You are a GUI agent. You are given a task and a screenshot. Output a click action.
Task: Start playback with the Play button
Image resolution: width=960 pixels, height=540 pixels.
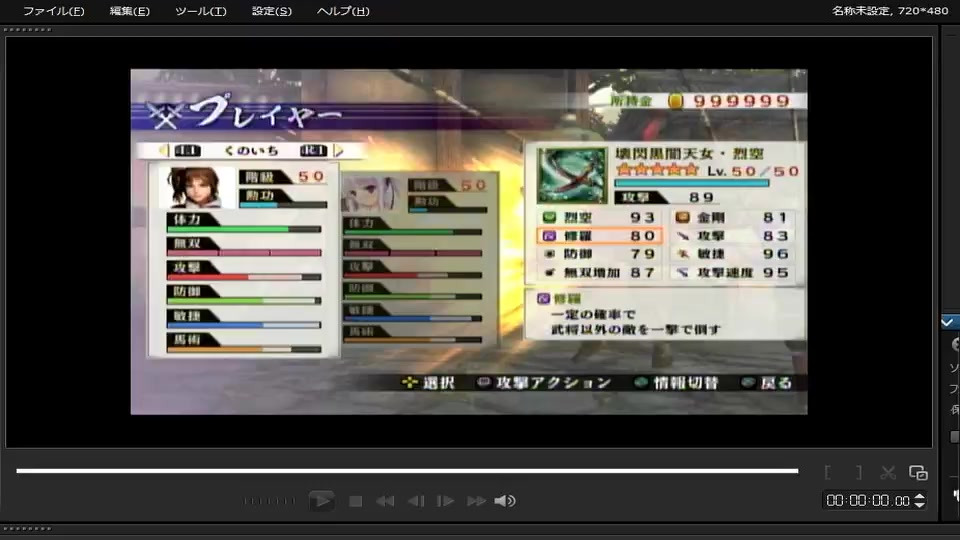(321, 501)
